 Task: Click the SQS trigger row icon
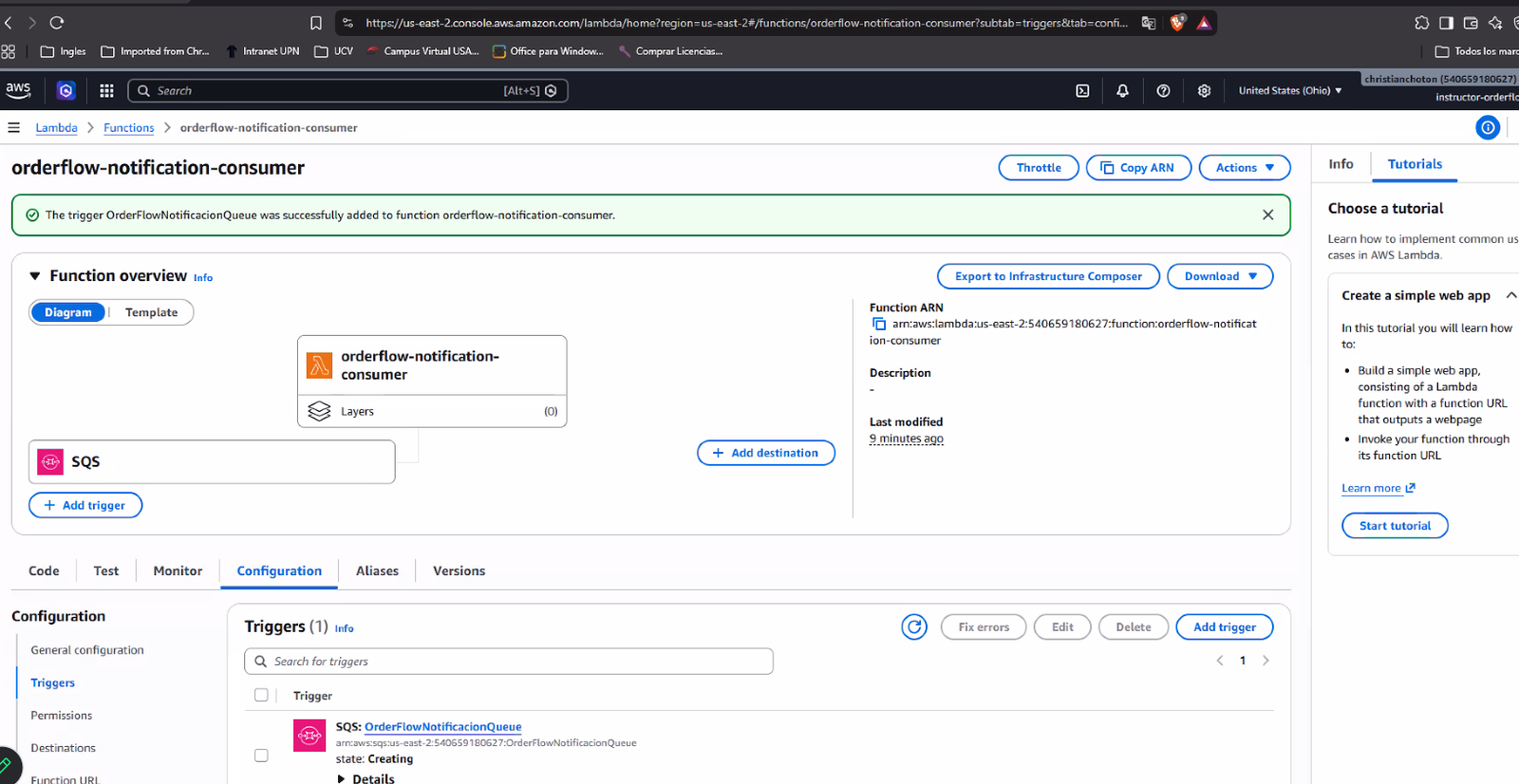[x=309, y=736]
